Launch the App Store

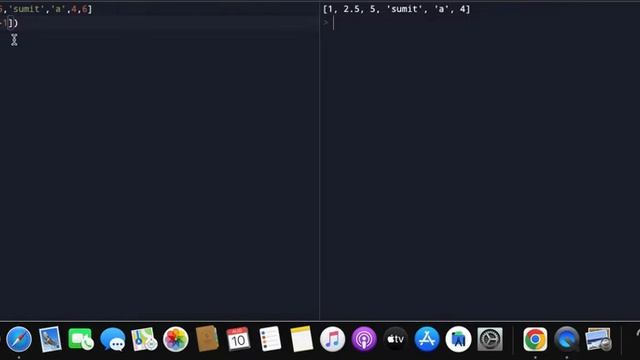coord(427,339)
